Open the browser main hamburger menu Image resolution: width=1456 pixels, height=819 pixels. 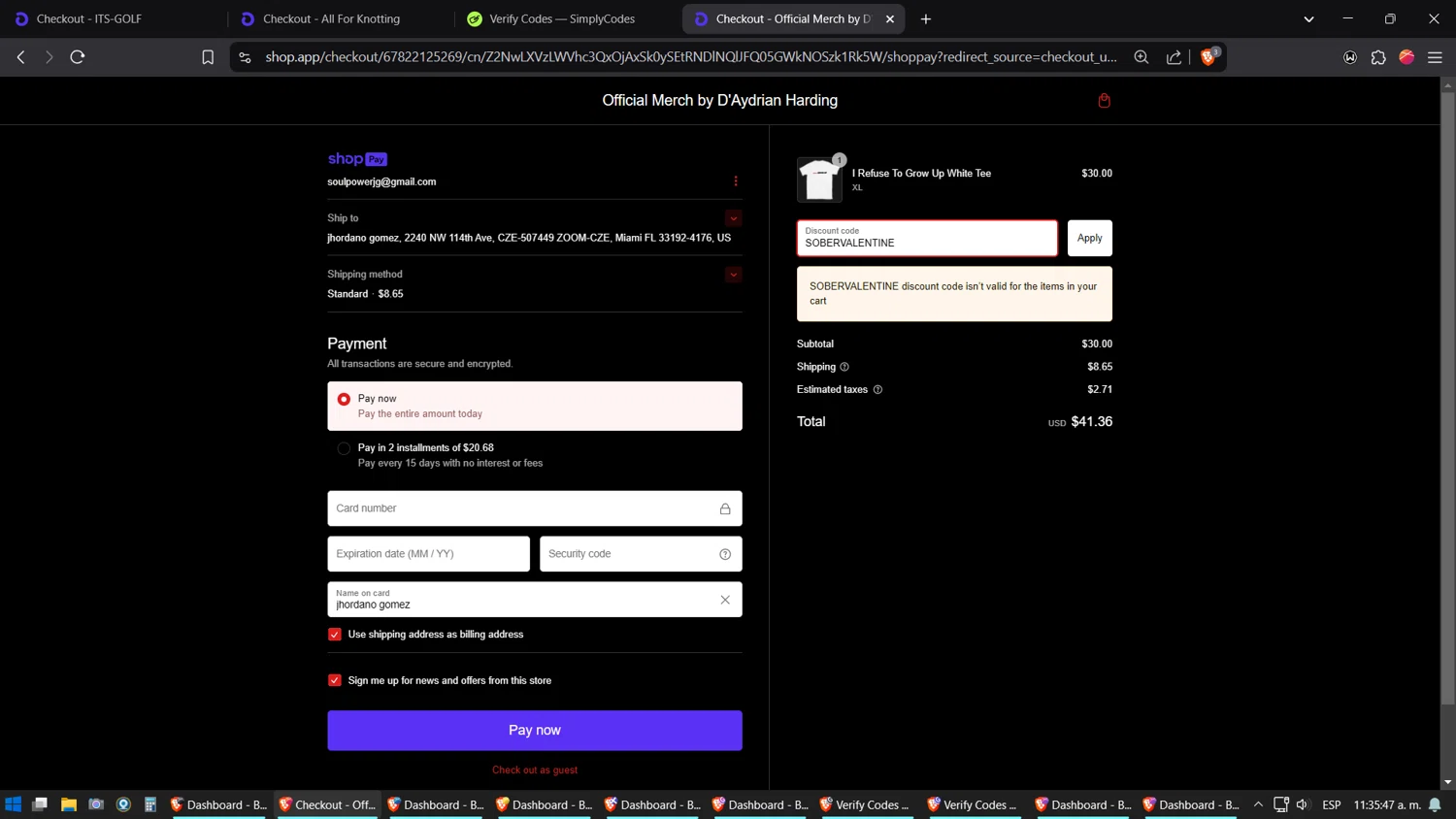[1435, 57]
